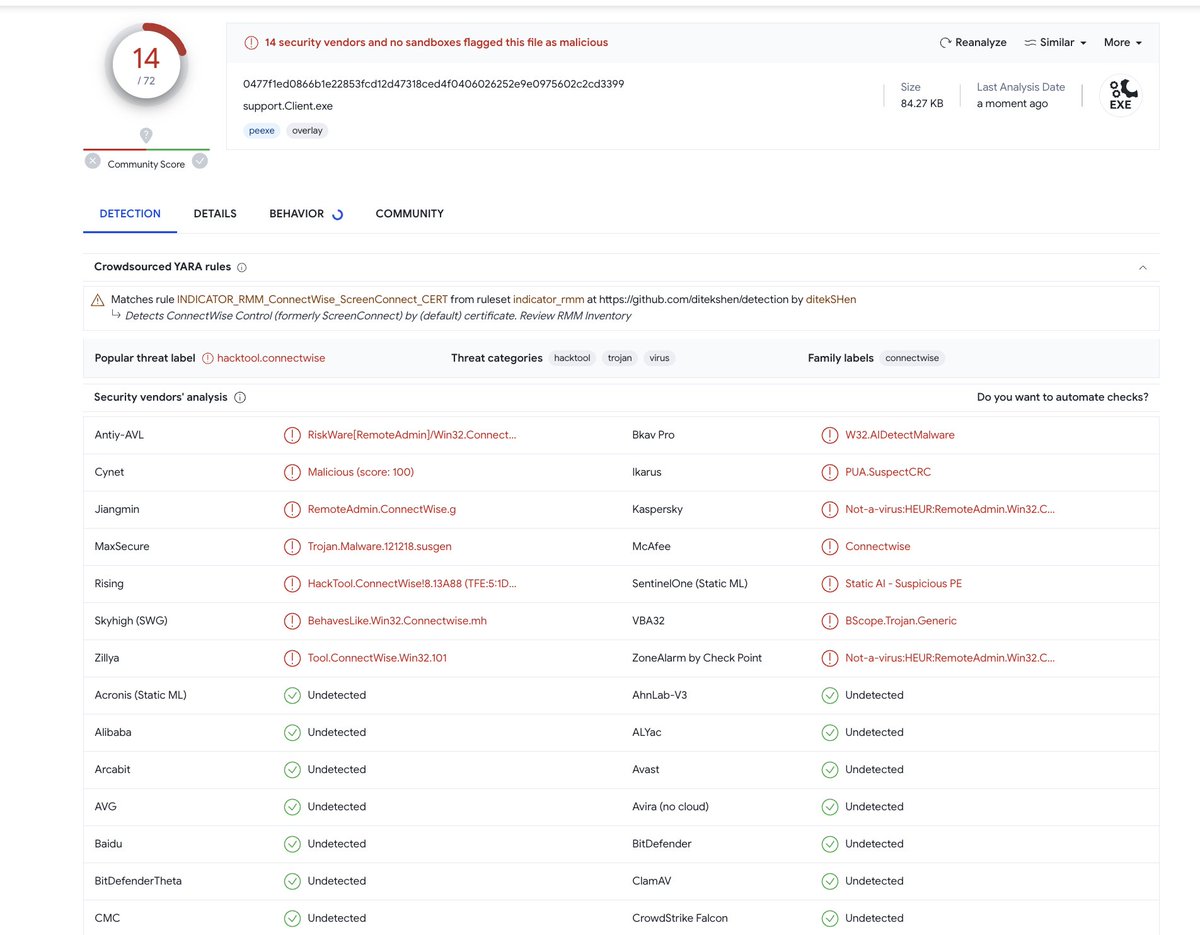Click the RemoteAdmin.ConnectWise.g result
This screenshot has height=935, width=1200.
382,509
